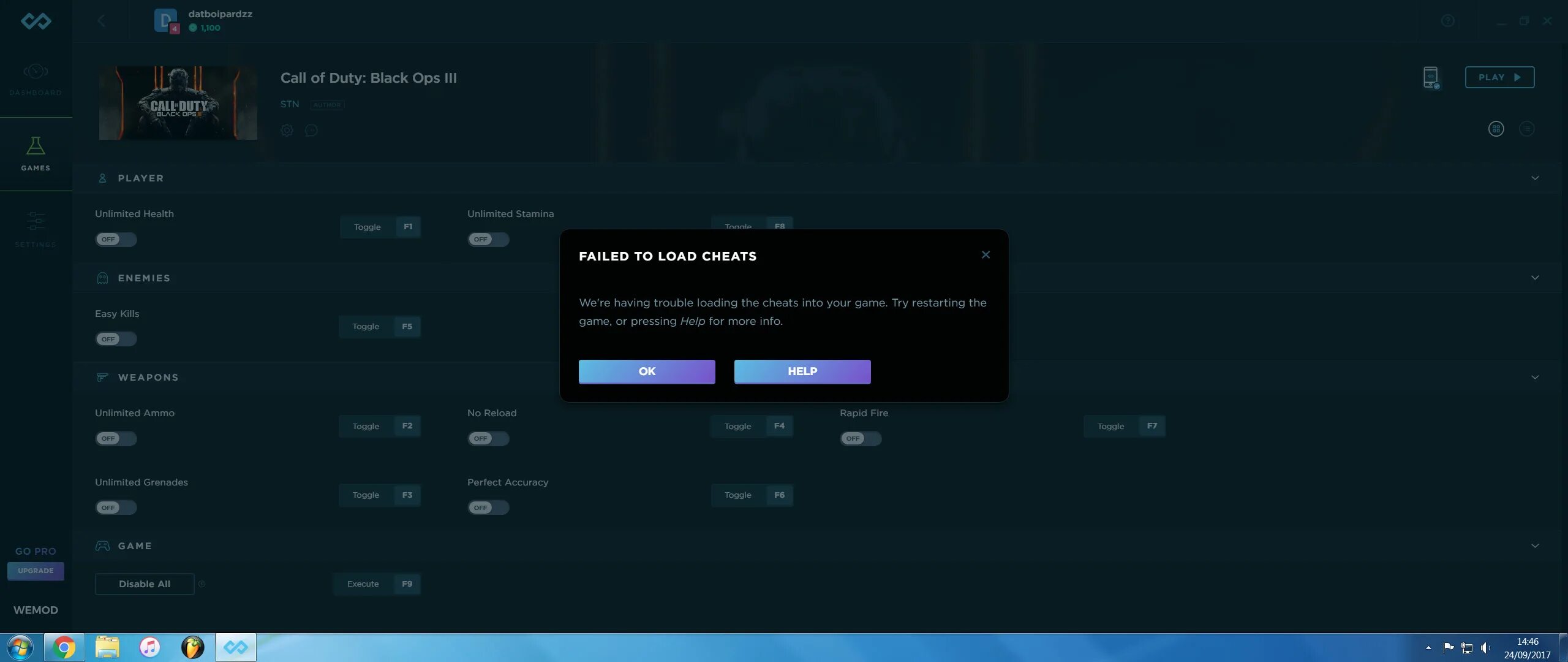Close the Failed to Load Cheats dialog
The image size is (1568, 662).
[x=986, y=255]
